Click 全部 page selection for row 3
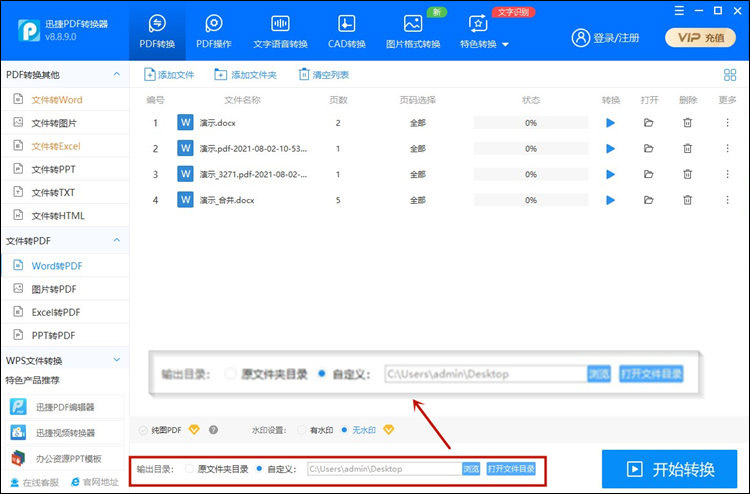Image resolution: width=750 pixels, height=494 pixels. coord(418,174)
